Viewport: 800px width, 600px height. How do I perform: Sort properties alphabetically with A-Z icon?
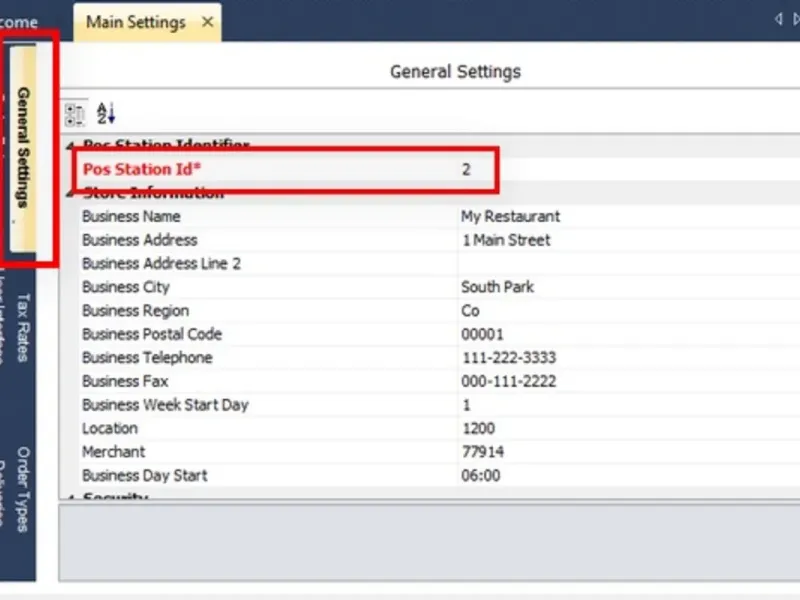(106, 113)
